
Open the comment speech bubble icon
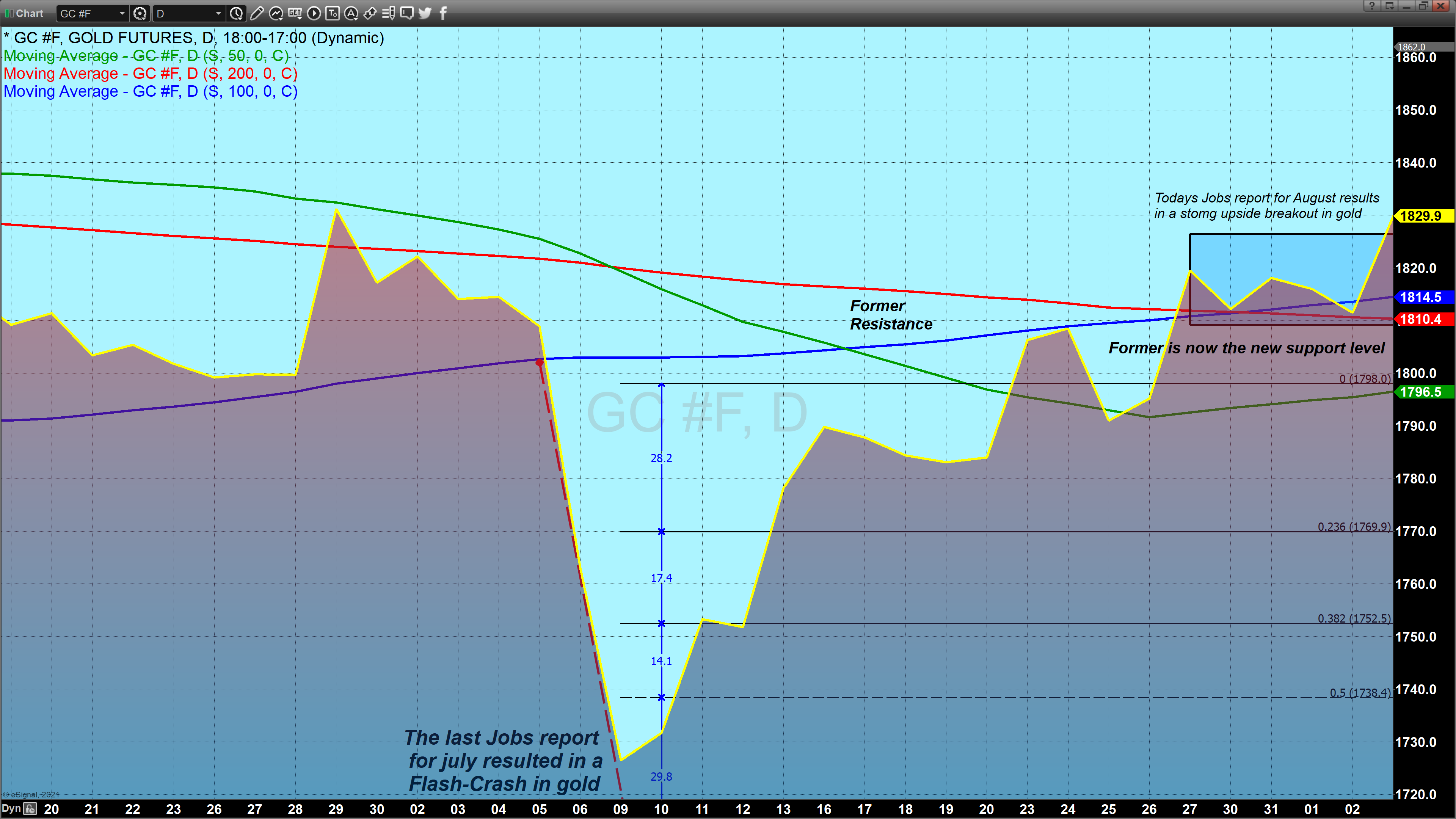[406, 13]
